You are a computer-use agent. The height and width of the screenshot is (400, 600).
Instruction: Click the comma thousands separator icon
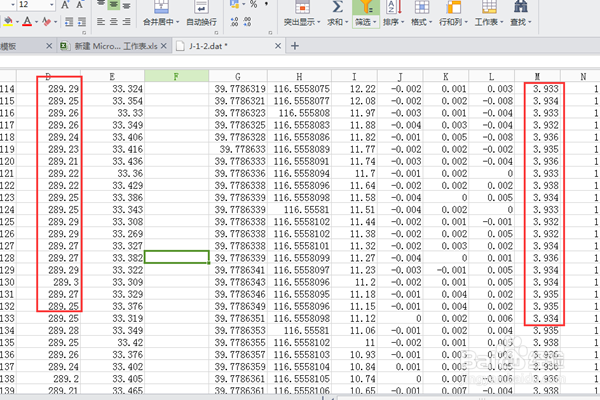point(266,4)
